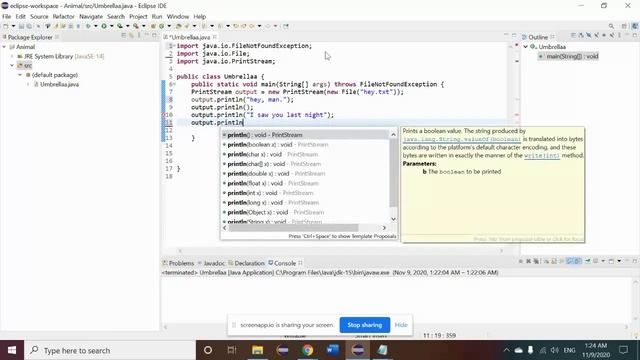Select main(String[]) : void in Outline
640x360 pixels.
click(569, 56)
